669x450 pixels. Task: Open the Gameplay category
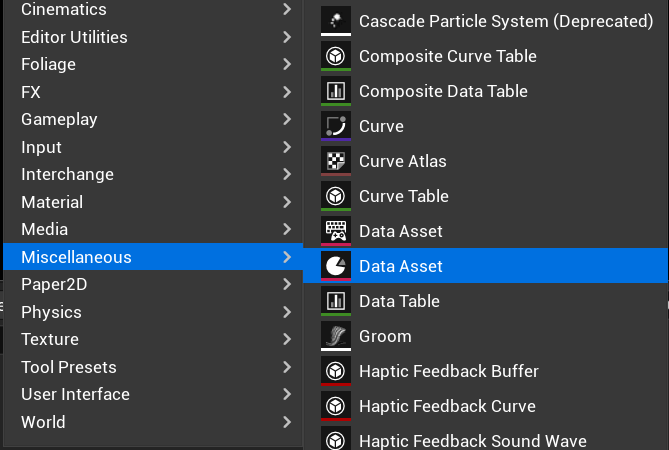point(153,119)
